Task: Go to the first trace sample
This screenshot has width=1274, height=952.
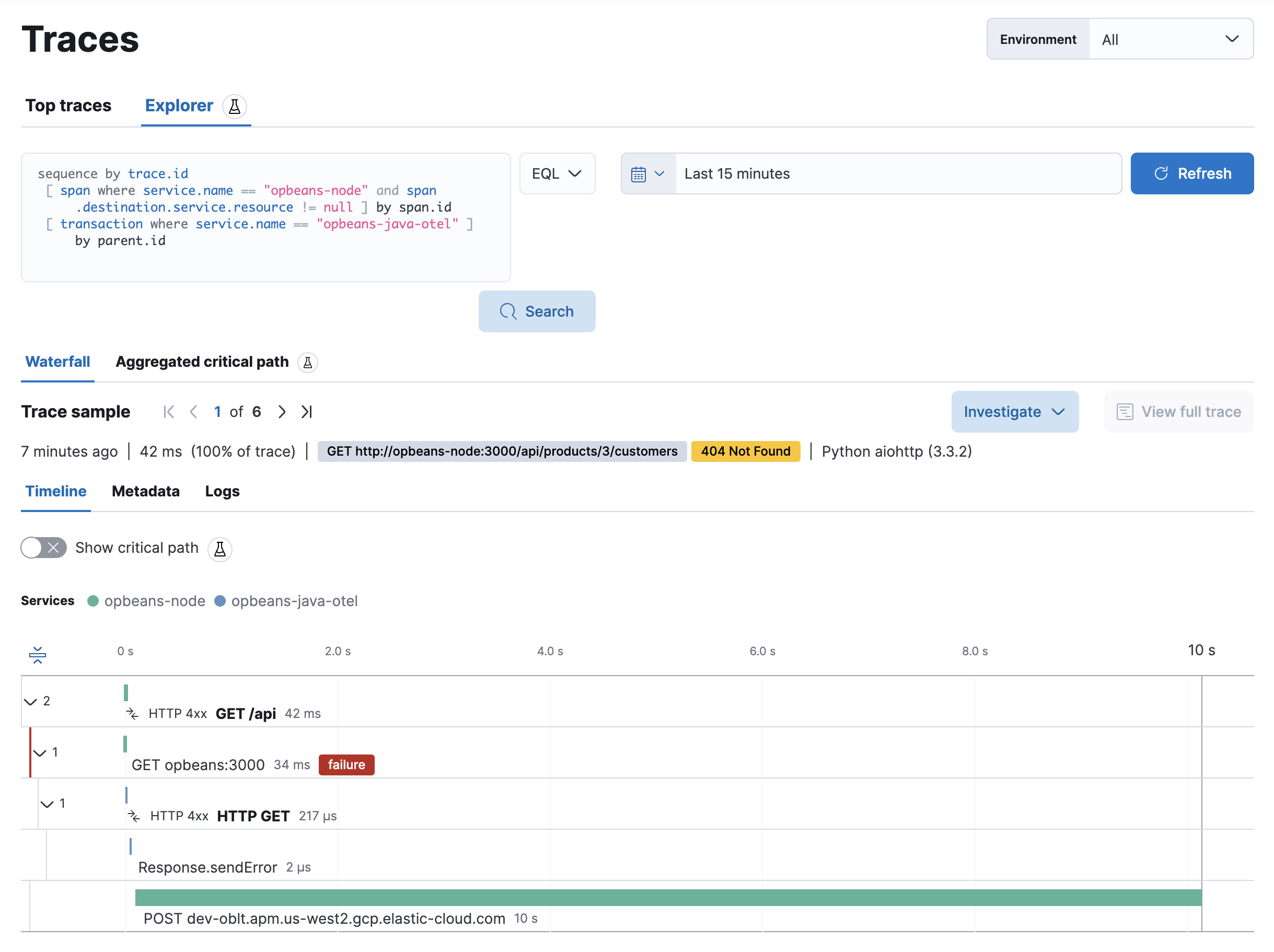Action: tap(169, 412)
